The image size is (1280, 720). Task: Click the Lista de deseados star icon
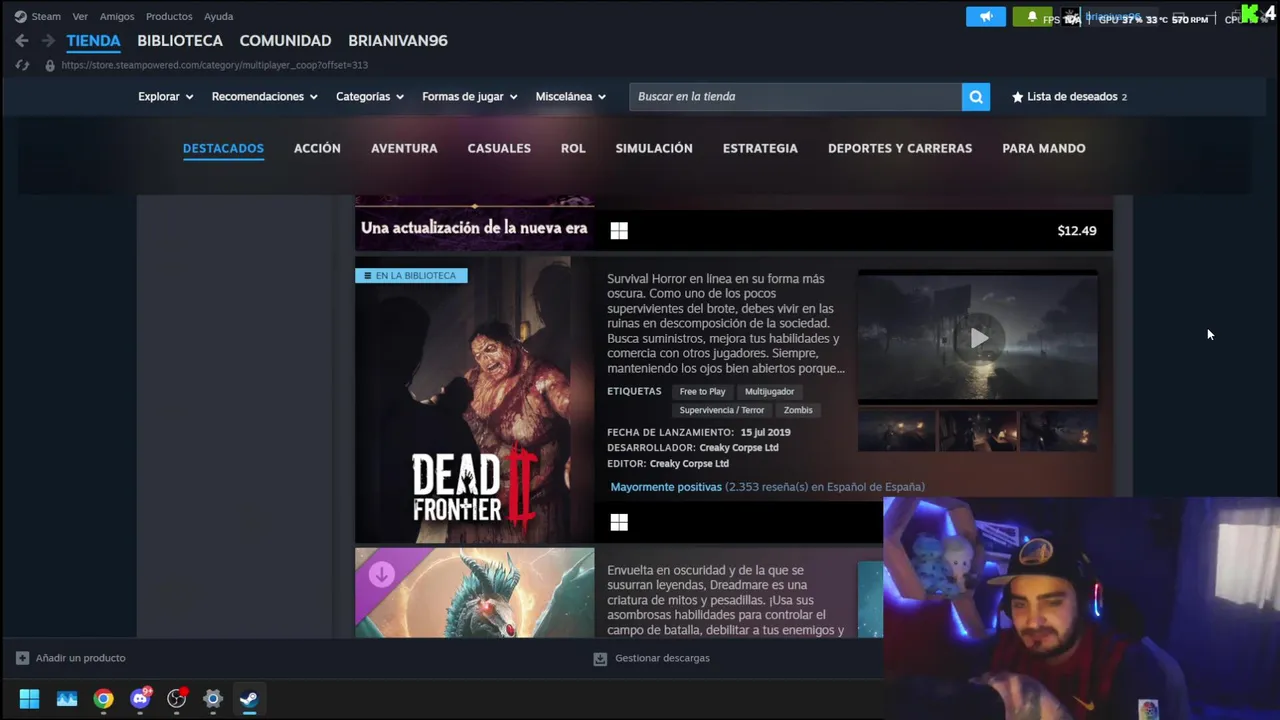click(x=1017, y=97)
